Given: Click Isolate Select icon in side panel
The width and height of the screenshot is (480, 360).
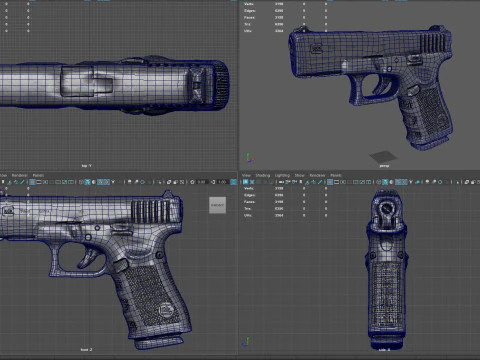Looking at the screenshot, I should 457,182.
